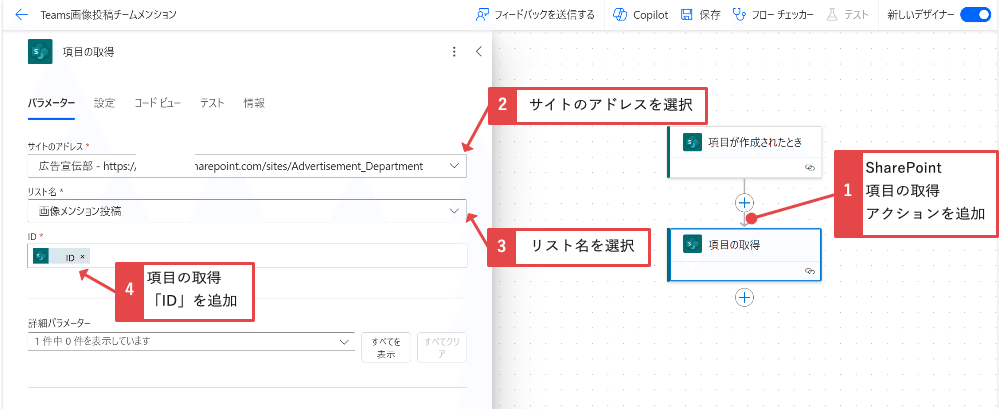Screen dimensions: 1000x410
Task: Click connection link icon on 項目が作成されたとき card
Action: [810, 168]
